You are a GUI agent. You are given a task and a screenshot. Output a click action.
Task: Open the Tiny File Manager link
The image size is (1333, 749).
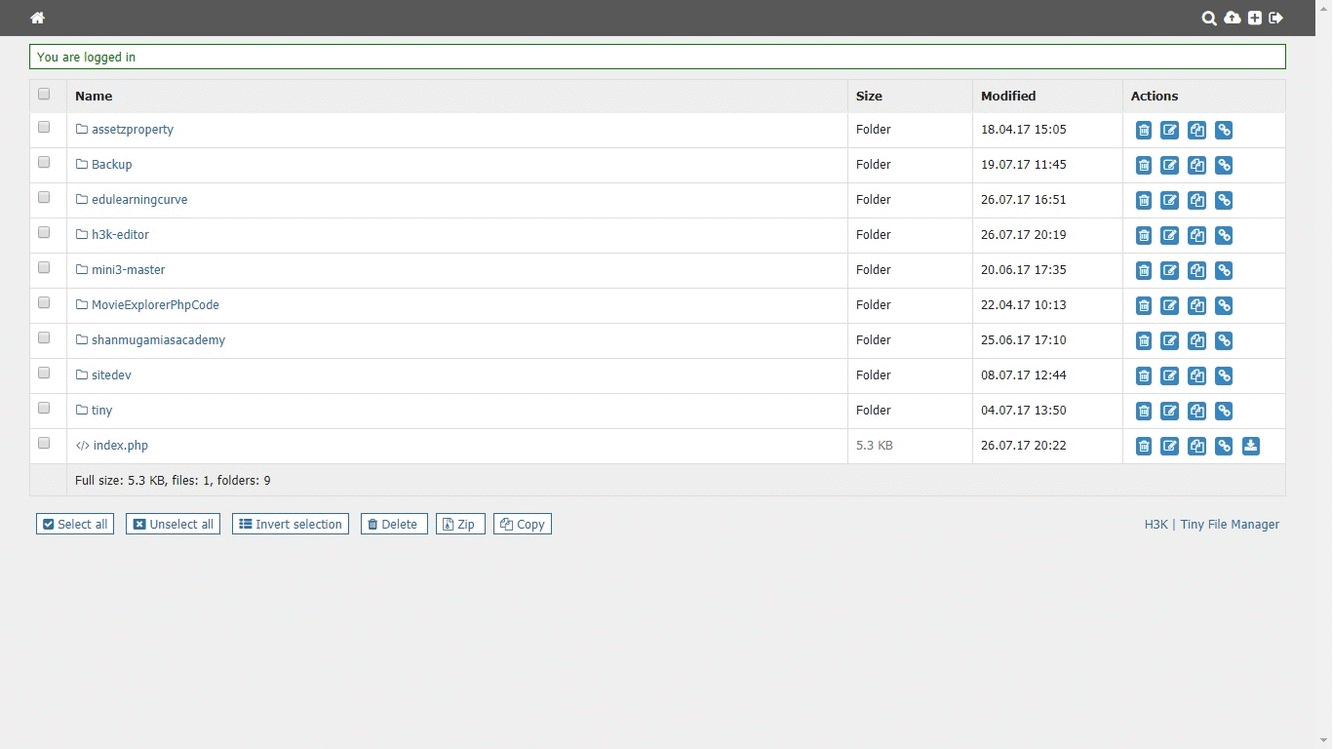pos(1229,524)
